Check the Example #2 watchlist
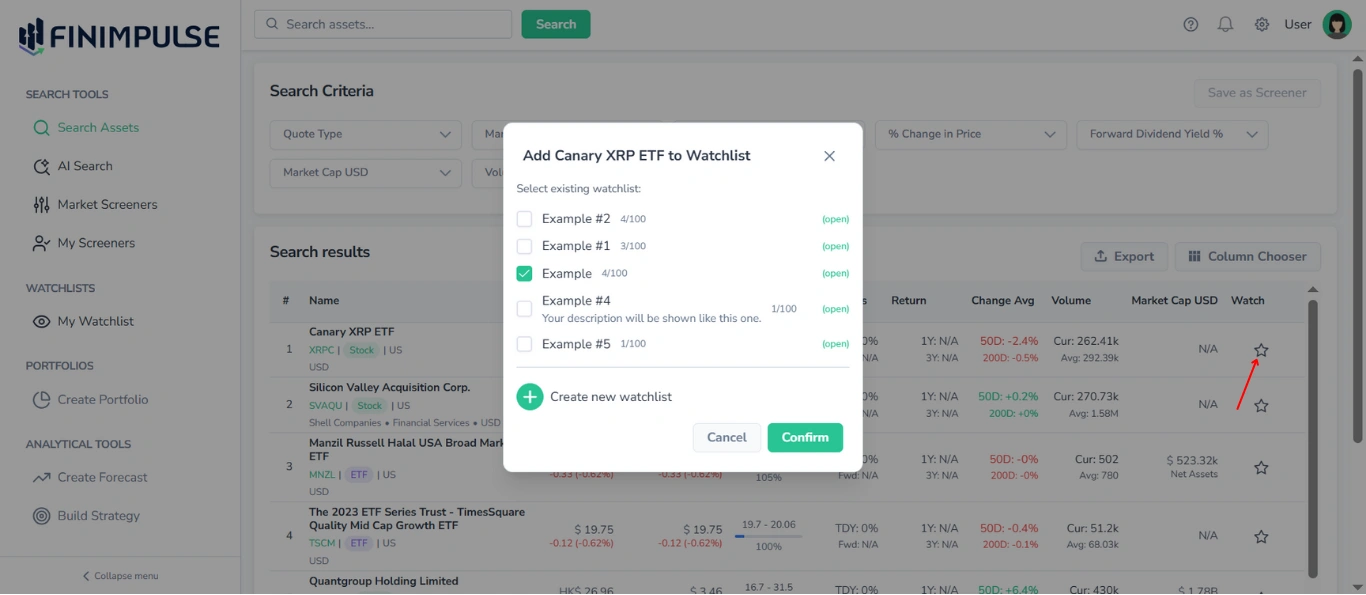Image resolution: width=1366 pixels, height=595 pixels. point(524,218)
